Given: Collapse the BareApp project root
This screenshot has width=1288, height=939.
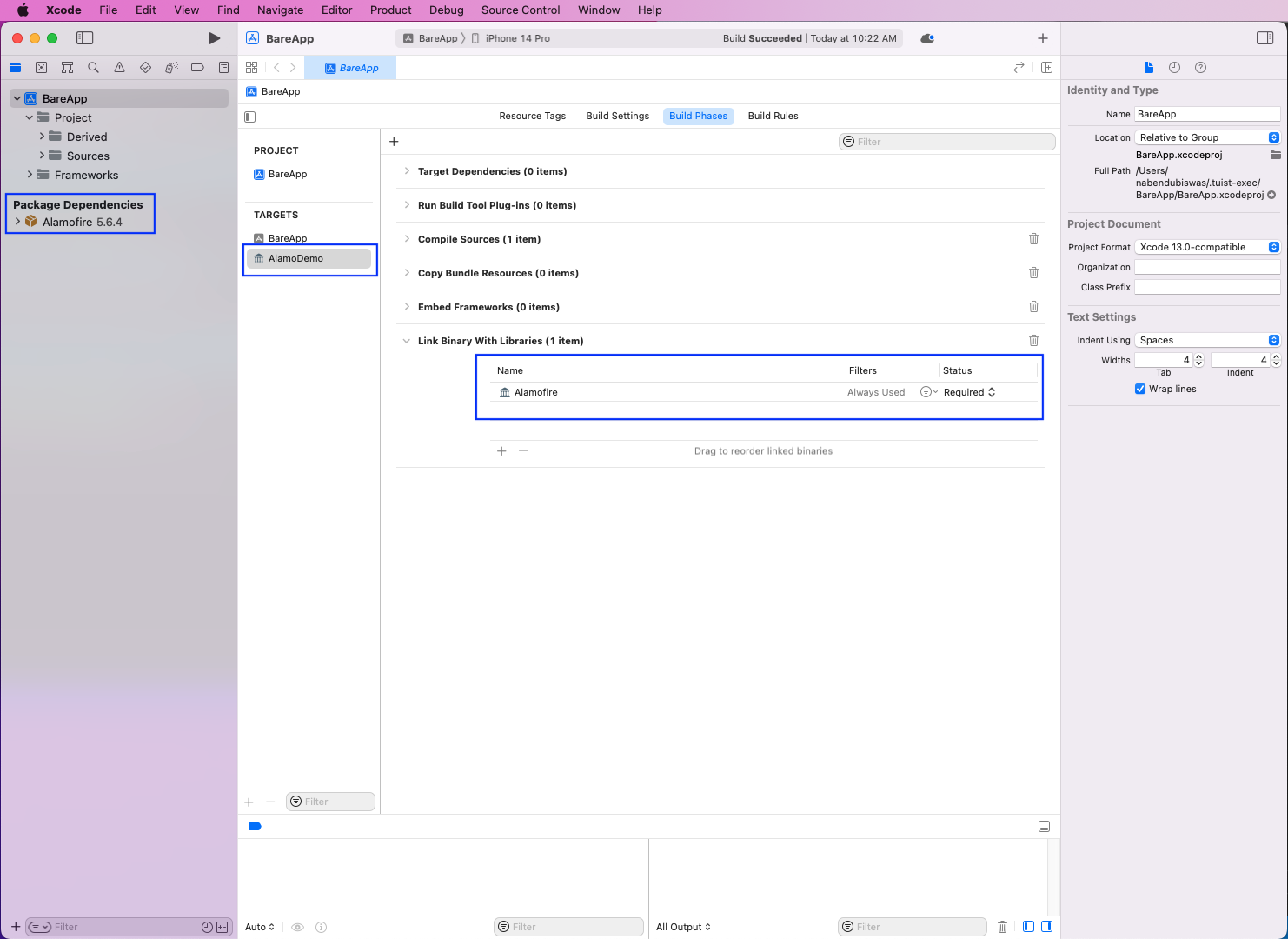Looking at the screenshot, I should (x=17, y=98).
